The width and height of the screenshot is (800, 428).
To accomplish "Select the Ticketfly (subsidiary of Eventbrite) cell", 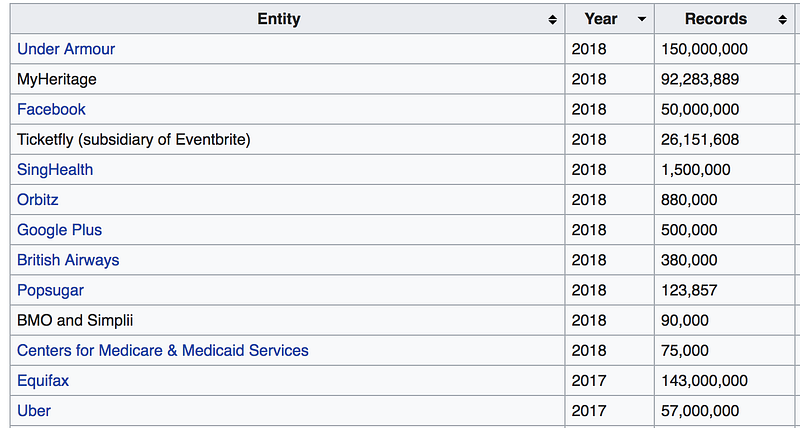I will 287,139.
